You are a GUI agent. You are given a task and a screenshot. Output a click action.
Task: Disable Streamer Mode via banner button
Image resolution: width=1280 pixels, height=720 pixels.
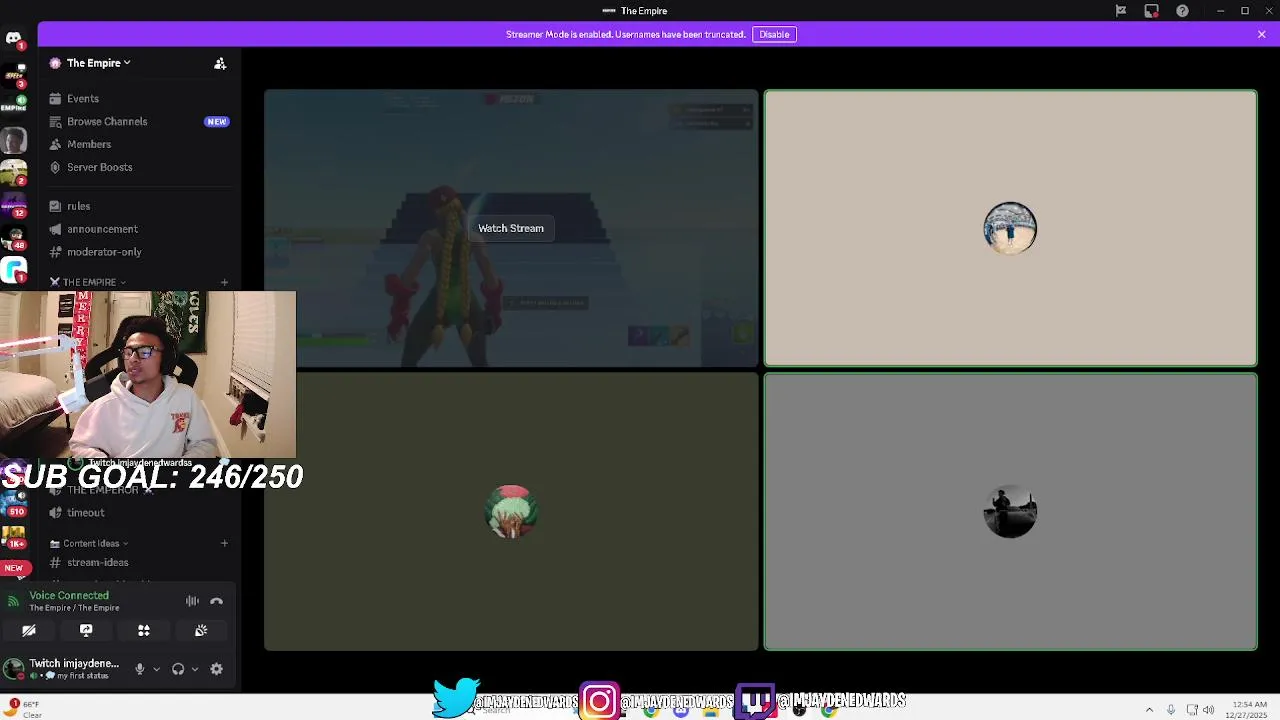[774, 34]
